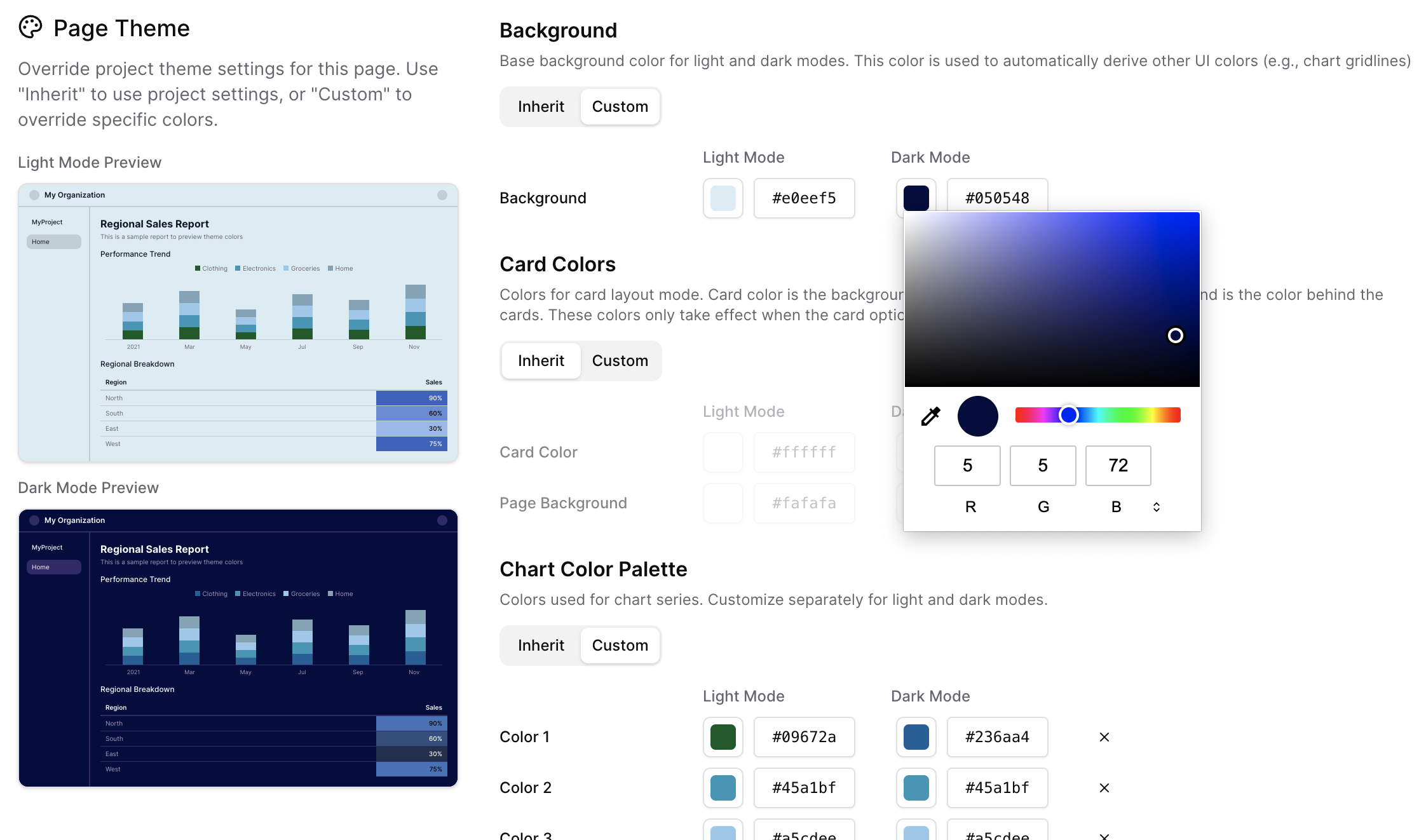Select the eyedropper tool in the color picker
This screenshot has height=840, width=1426.
tap(930, 416)
